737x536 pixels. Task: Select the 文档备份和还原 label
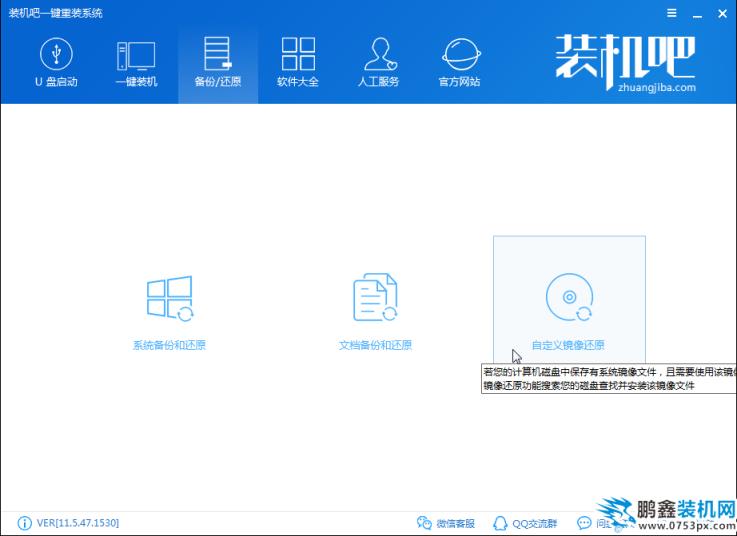tap(375, 345)
